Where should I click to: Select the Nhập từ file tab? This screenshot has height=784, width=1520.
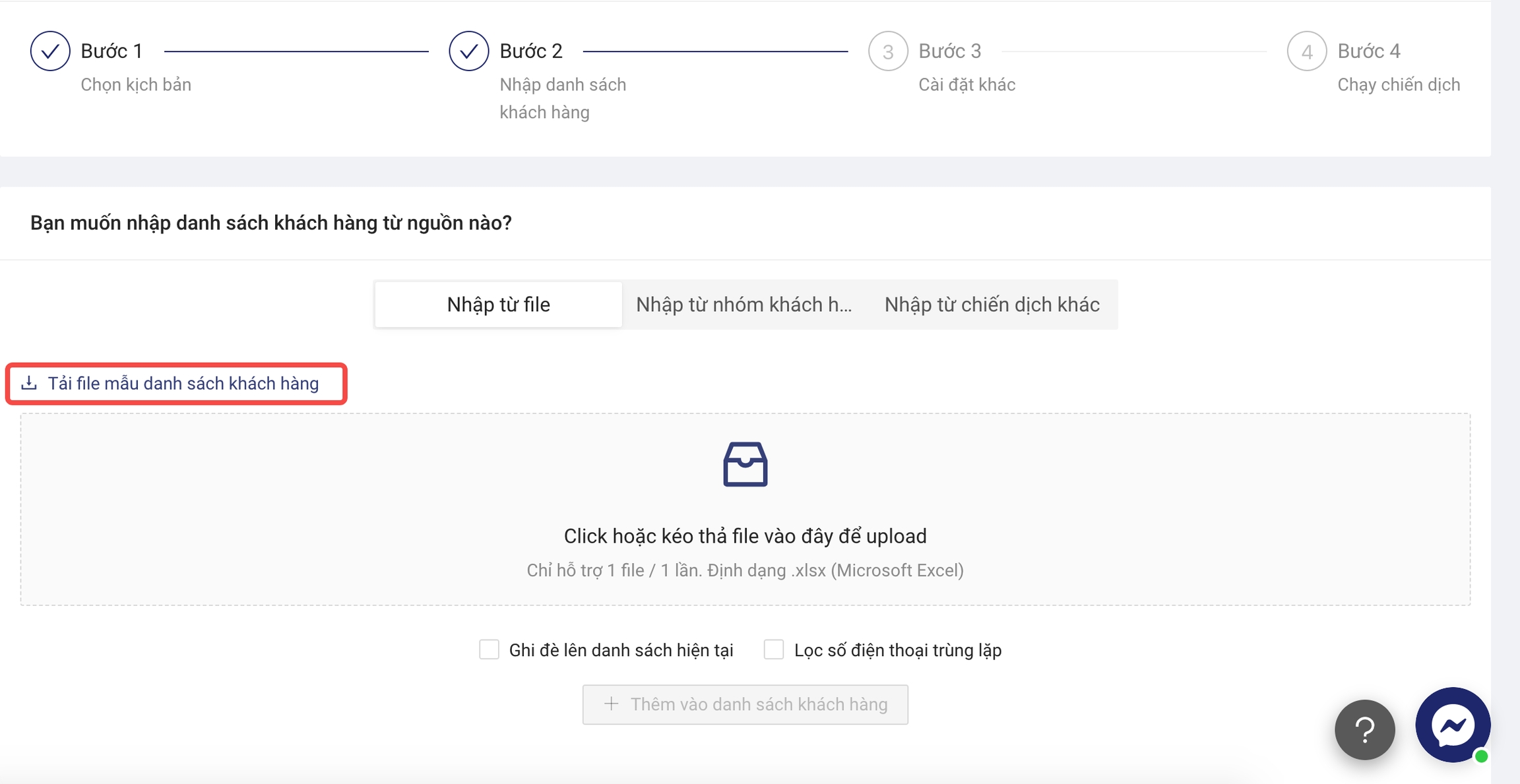pos(498,305)
